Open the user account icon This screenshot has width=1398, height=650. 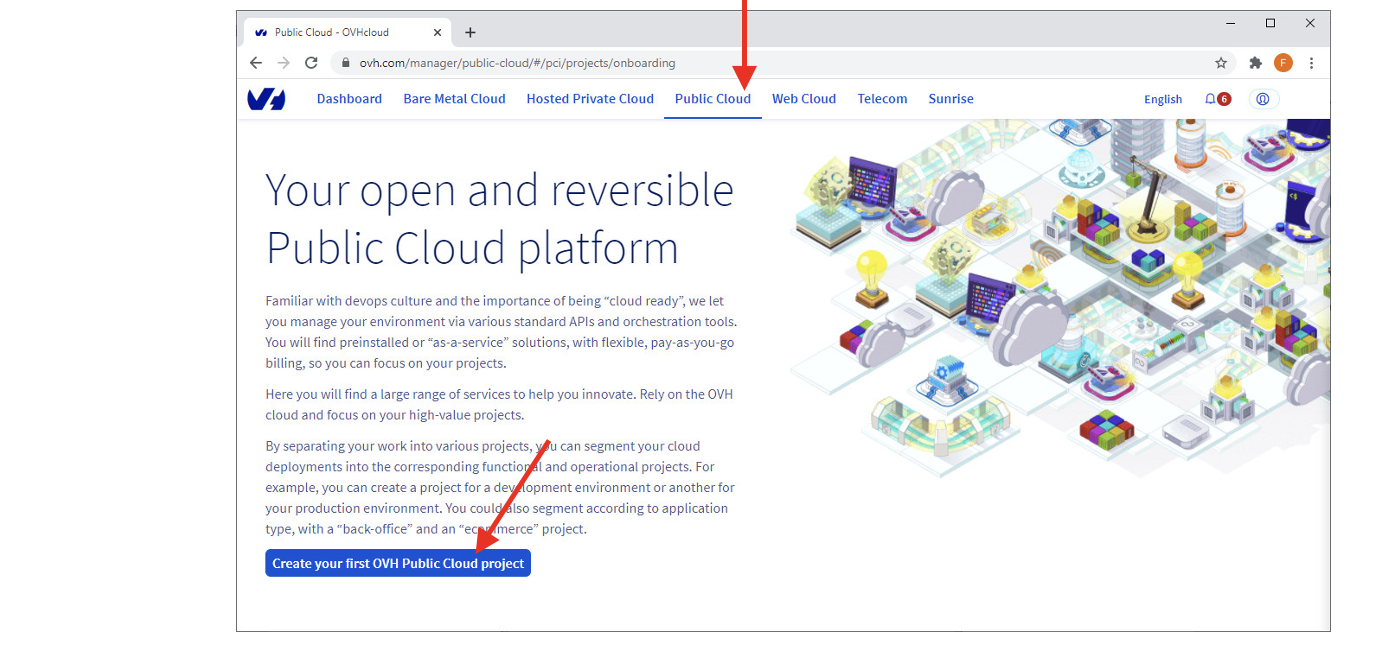coord(1263,99)
